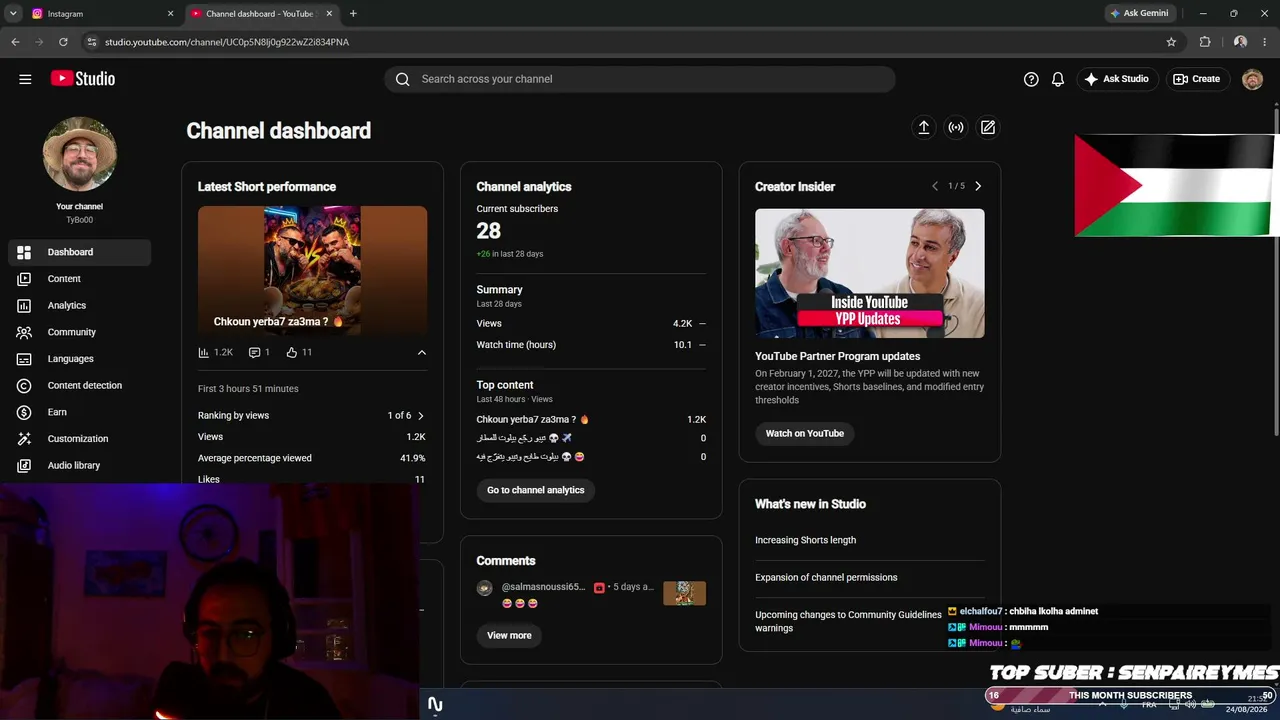Show the previous Creator Insider card

pyautogui.click(x=935, y=186)
